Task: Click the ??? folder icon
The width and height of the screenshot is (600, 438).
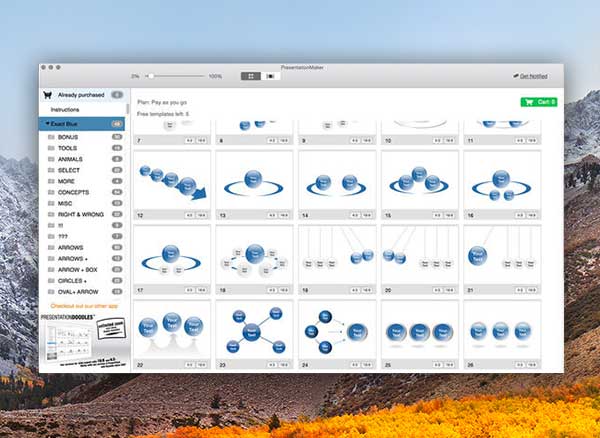Action: [x=51, y=237]
